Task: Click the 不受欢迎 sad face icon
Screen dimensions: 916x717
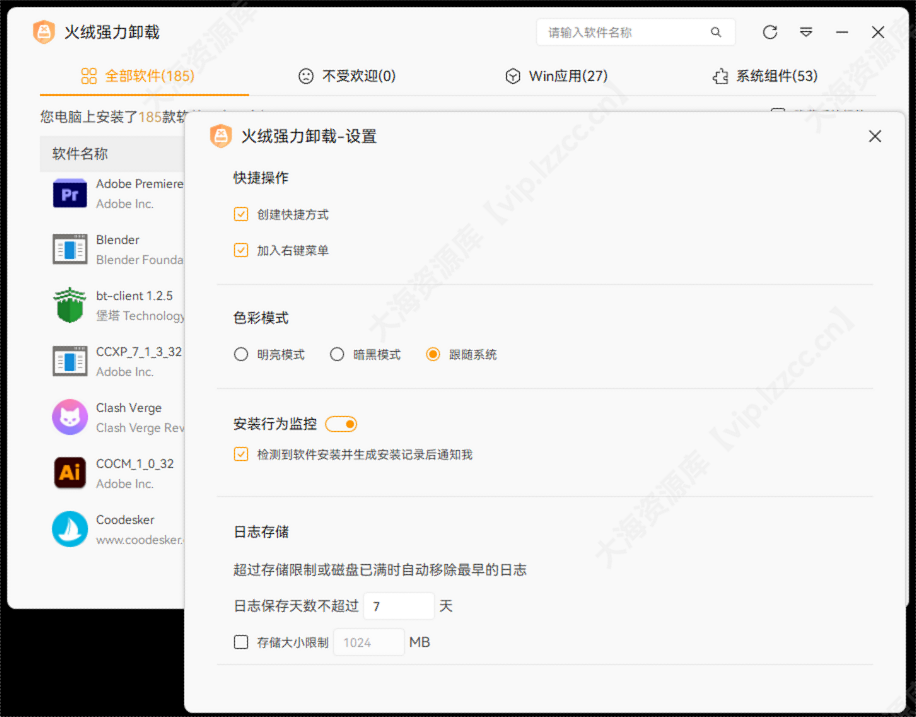Action: point(306,76)
